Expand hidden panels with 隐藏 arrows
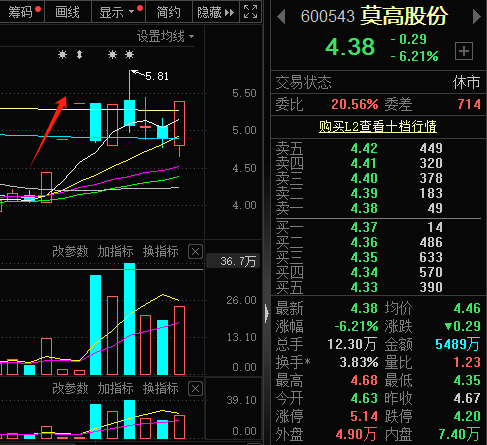The width and height of the screenshot is (487, 445). (215, 12)
